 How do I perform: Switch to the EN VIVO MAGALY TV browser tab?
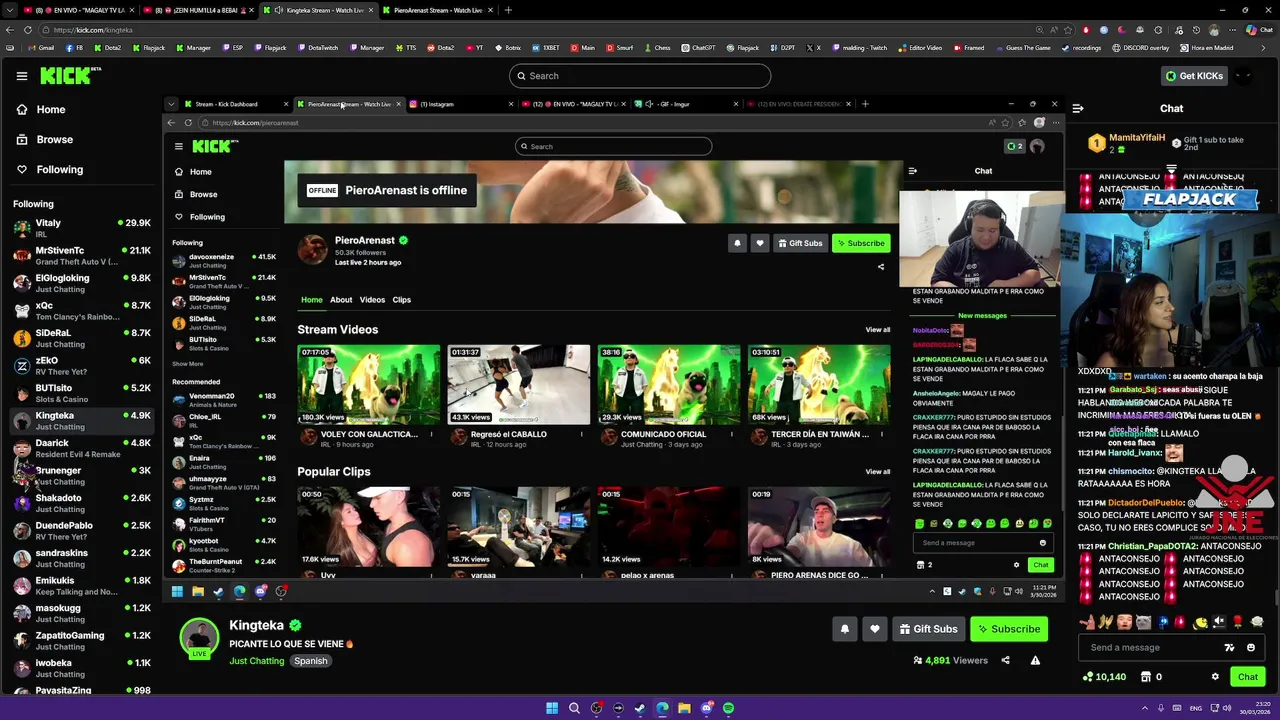click(x=79, y=10)
